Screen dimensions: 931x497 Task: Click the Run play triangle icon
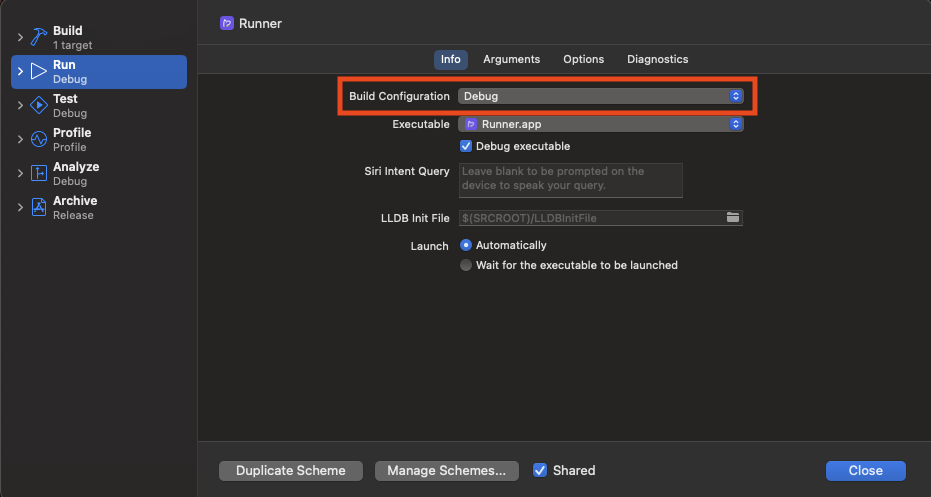[39, 71]
